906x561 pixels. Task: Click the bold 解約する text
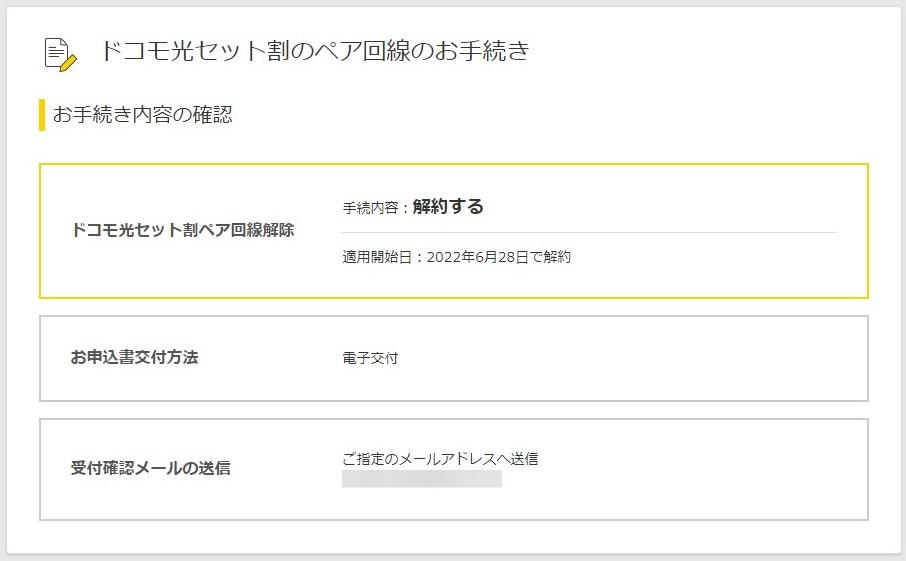pyautogui.click(x=448, y=206)
